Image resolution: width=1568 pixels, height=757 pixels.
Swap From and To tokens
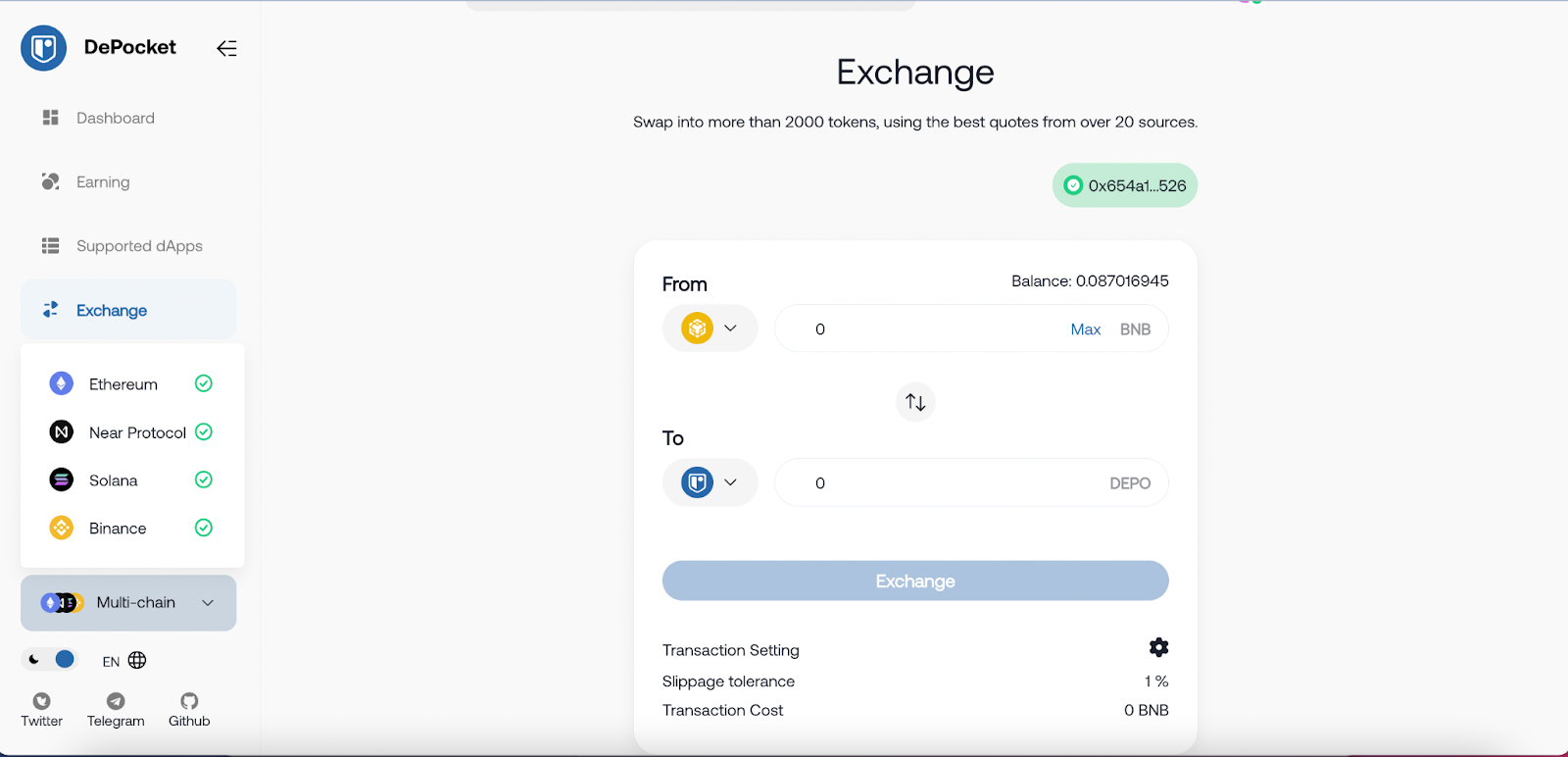(x=915, y=402)
